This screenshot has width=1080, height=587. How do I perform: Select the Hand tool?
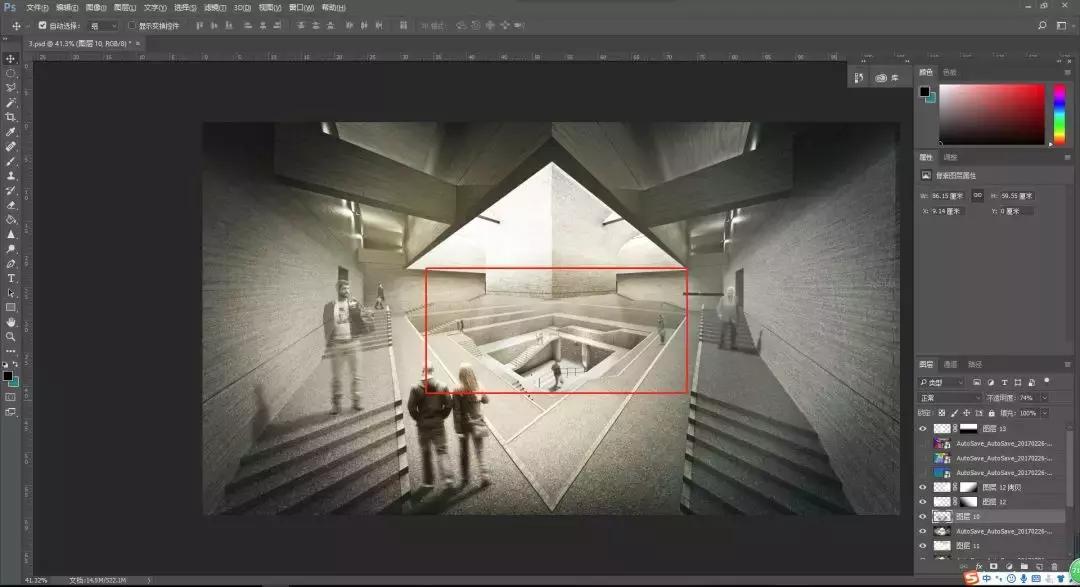click(x=11, y=322)
